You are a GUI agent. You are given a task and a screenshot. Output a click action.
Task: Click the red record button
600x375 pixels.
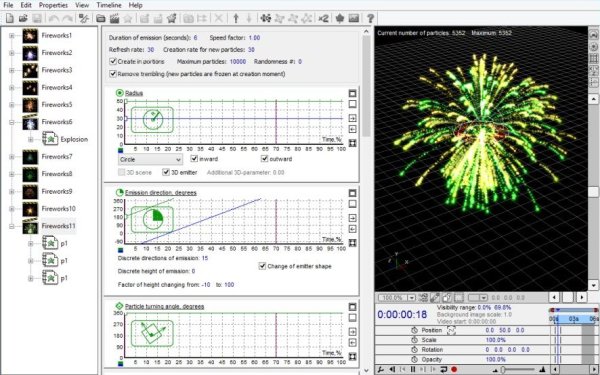(454, 370)
